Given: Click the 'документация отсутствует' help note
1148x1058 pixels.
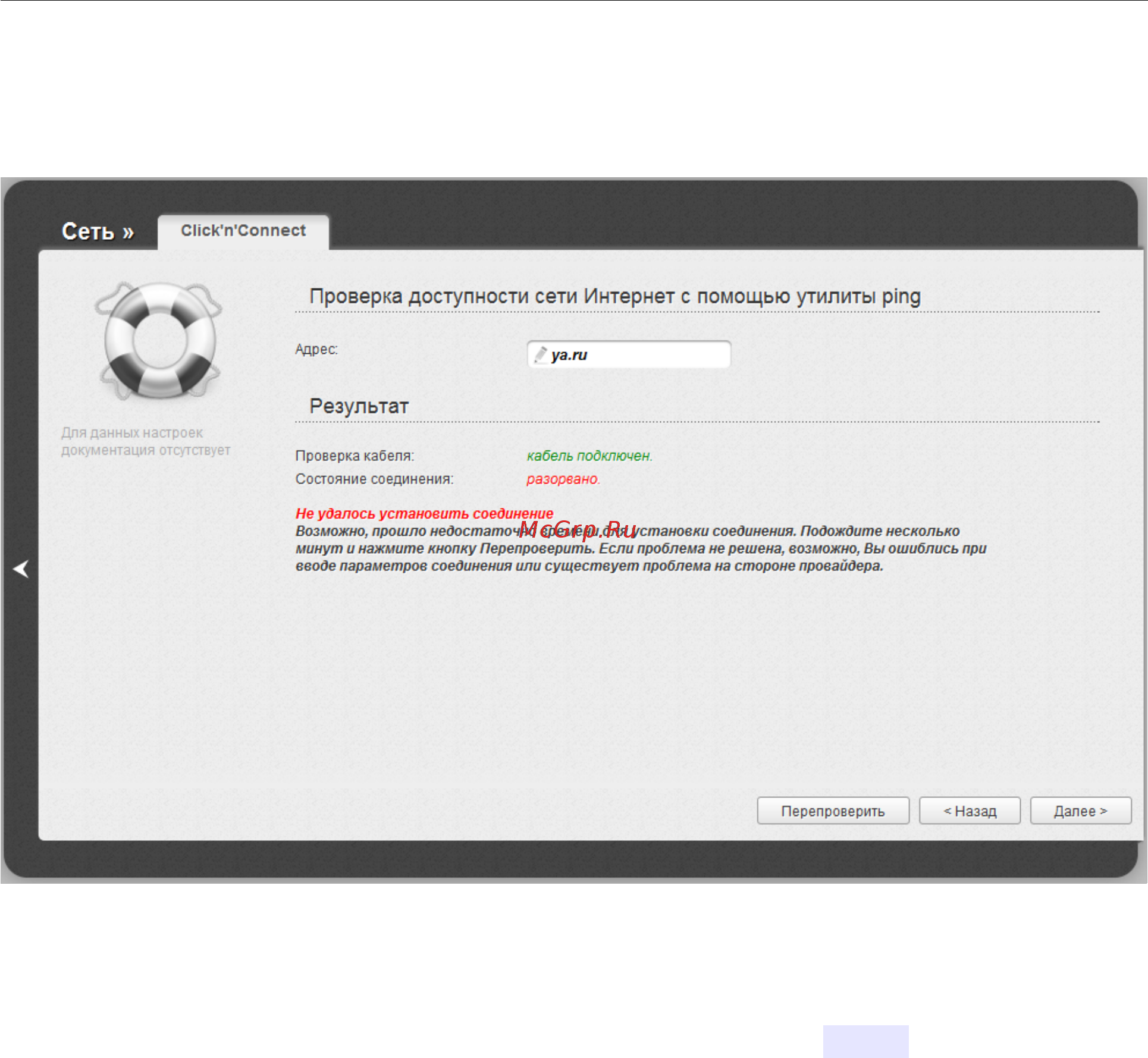Looking at the screenshot, I should tap(146, 441).
